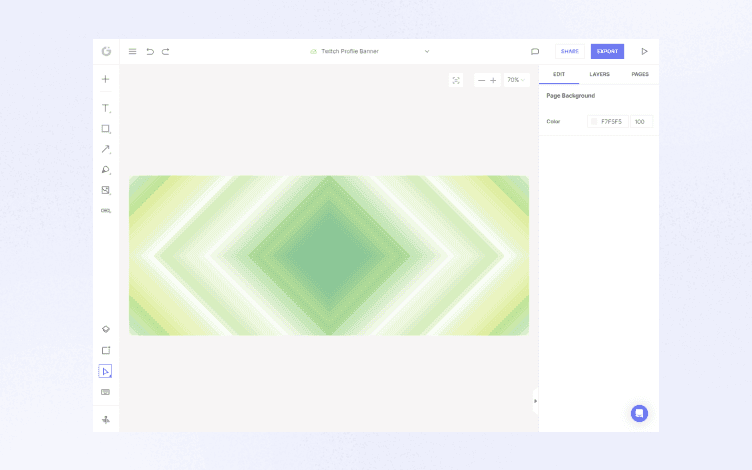Click the cloud saved status icon

[x=313, y=51]
